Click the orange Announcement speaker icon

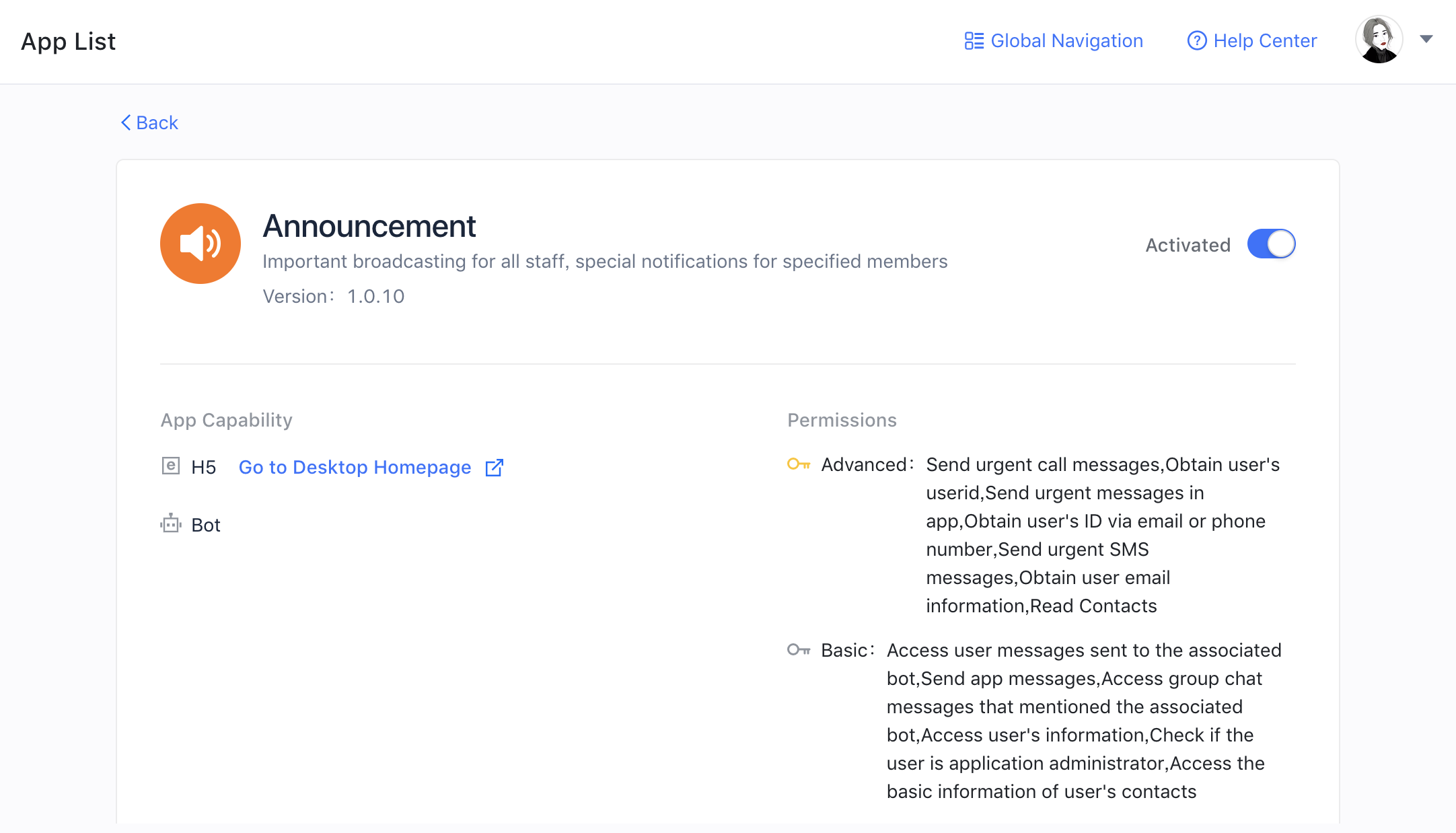[200, 243]
